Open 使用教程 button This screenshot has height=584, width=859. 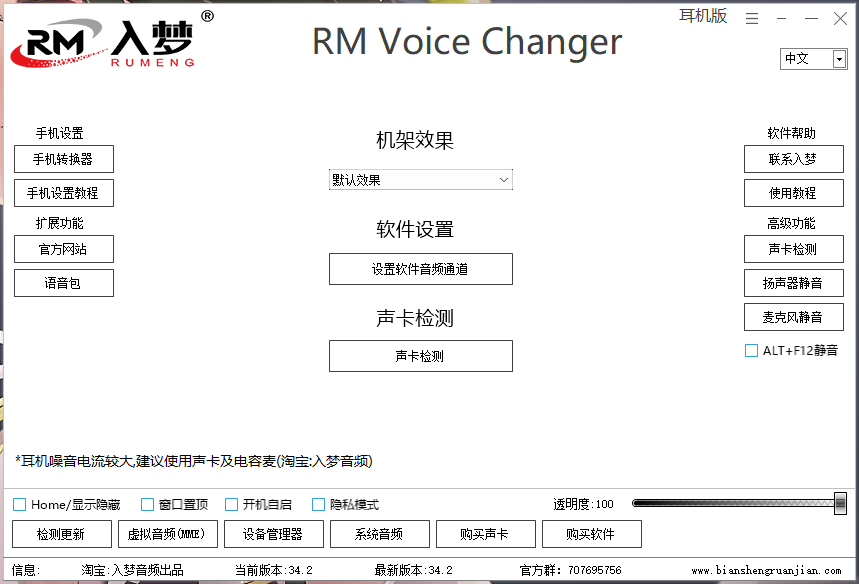pyautogui.click(x=794, y=193)
